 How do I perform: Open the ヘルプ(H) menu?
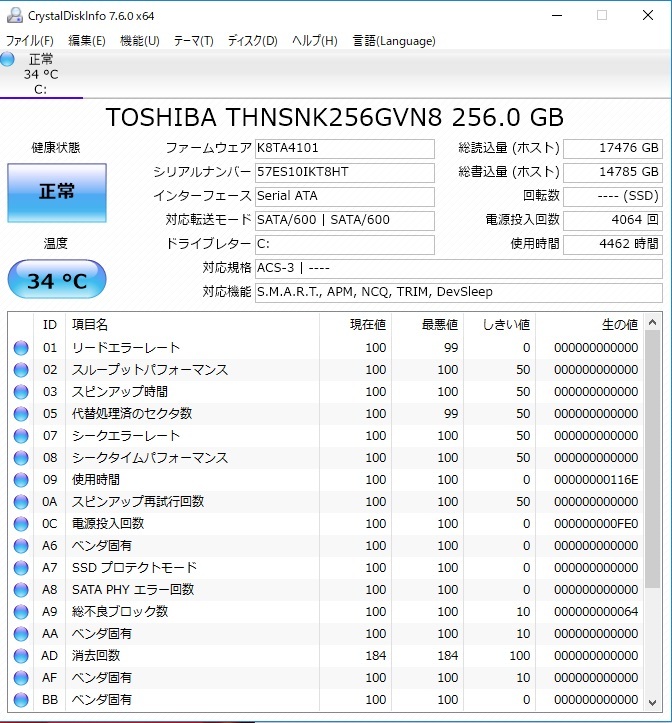click(x=315, y=41)
